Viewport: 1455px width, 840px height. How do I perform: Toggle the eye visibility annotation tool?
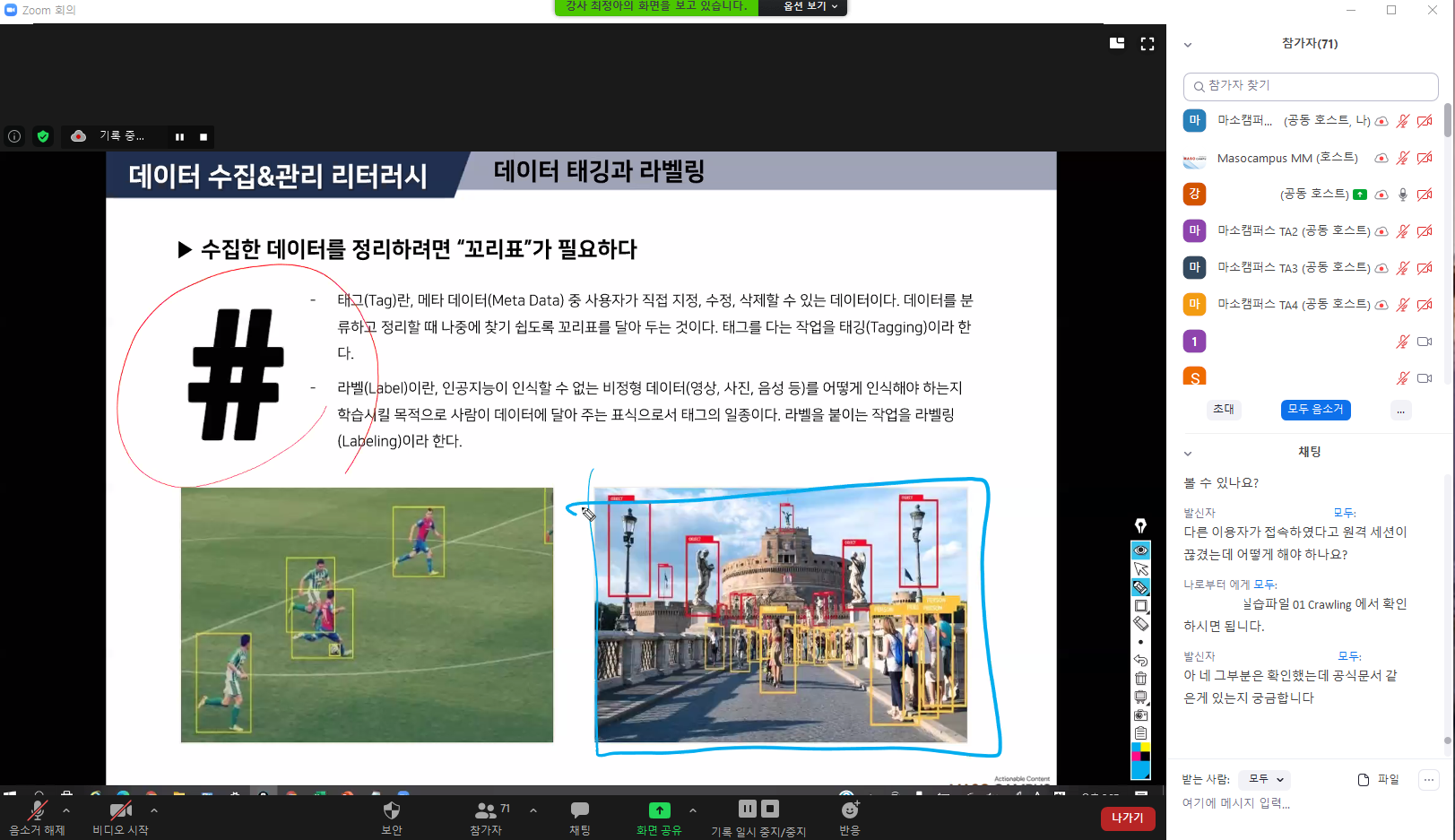click(x=1140, y=550)
